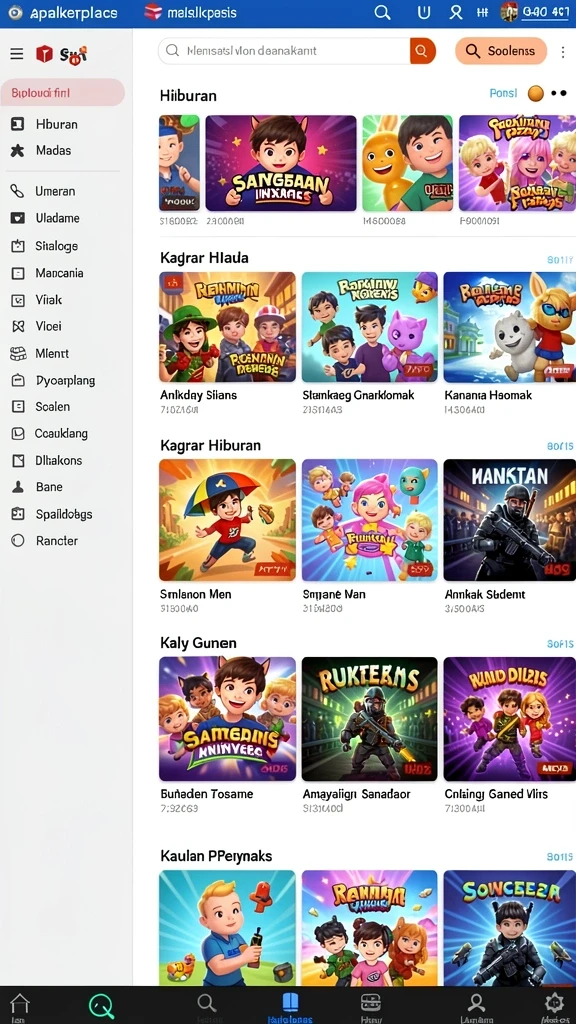Viewport: 576px width, 1024px height.
Task: Click the U icon in the top blue bar
Action: click(x=424, y=12)
